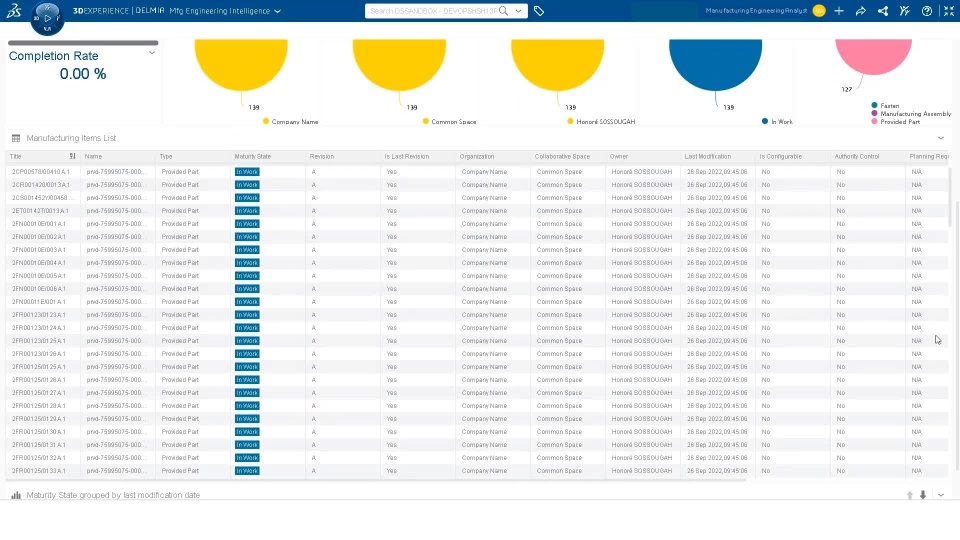Toggle Common Space legend entry
Viewport: 960px width, 540px height.
click(x=449, y=121)
